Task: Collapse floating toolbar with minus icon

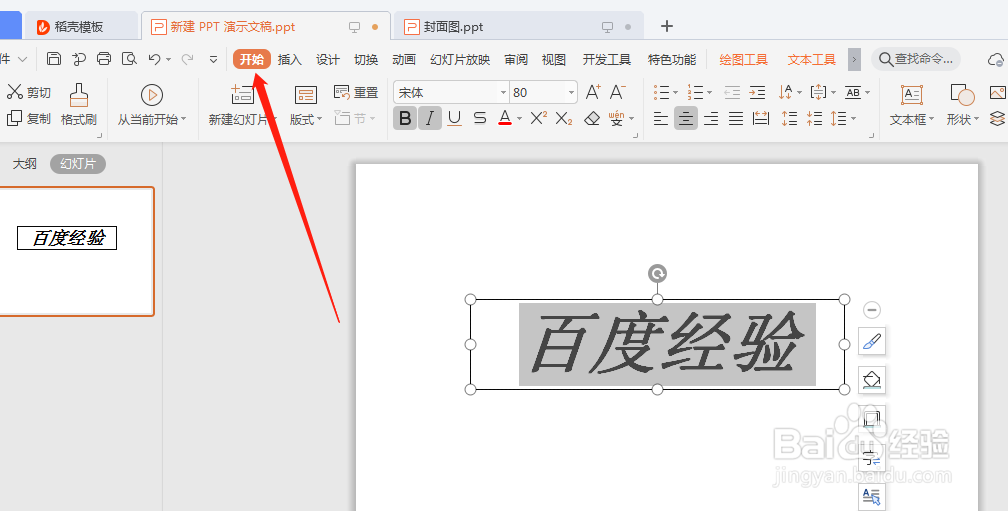Action: coord(872,310)
